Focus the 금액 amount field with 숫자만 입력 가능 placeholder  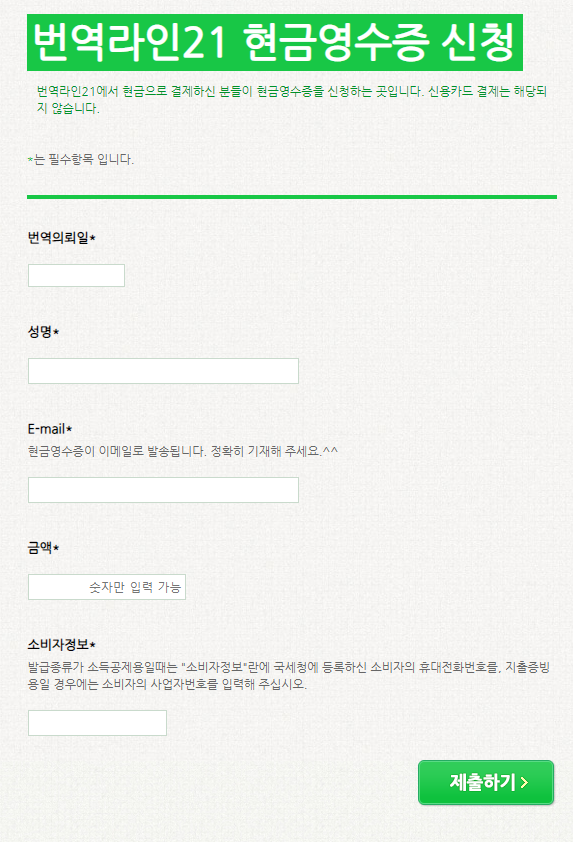pyautogui.click(x=107, y=587)
